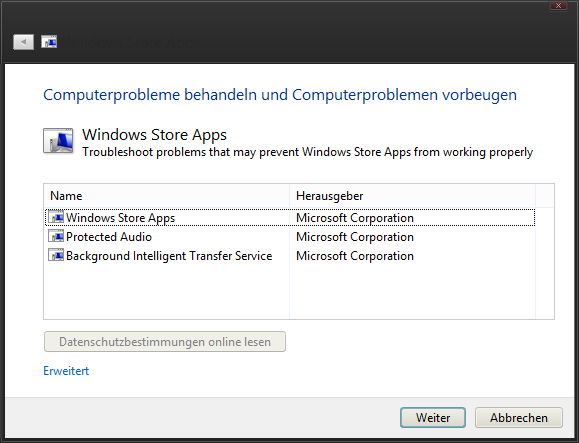
Task: Sort list by Name column header
Action: [x=167, y=196]
